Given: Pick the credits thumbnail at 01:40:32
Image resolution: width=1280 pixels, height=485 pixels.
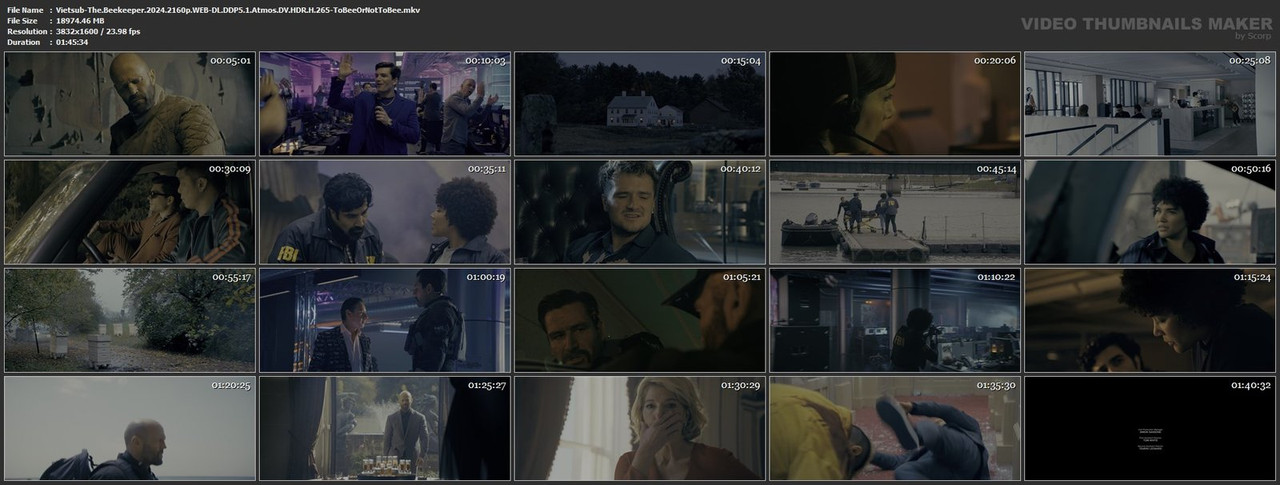Looking at the screenshot, I should coord(1150,428).
